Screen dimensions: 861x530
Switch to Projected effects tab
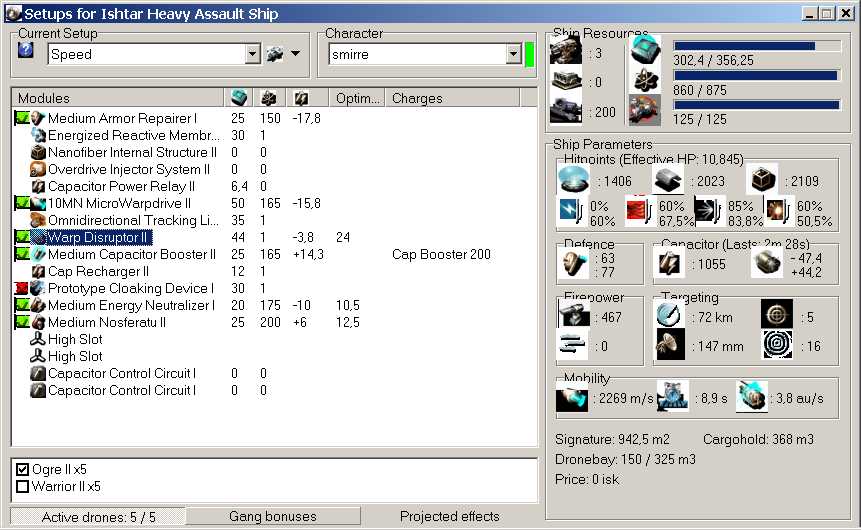tap(450, 516)
